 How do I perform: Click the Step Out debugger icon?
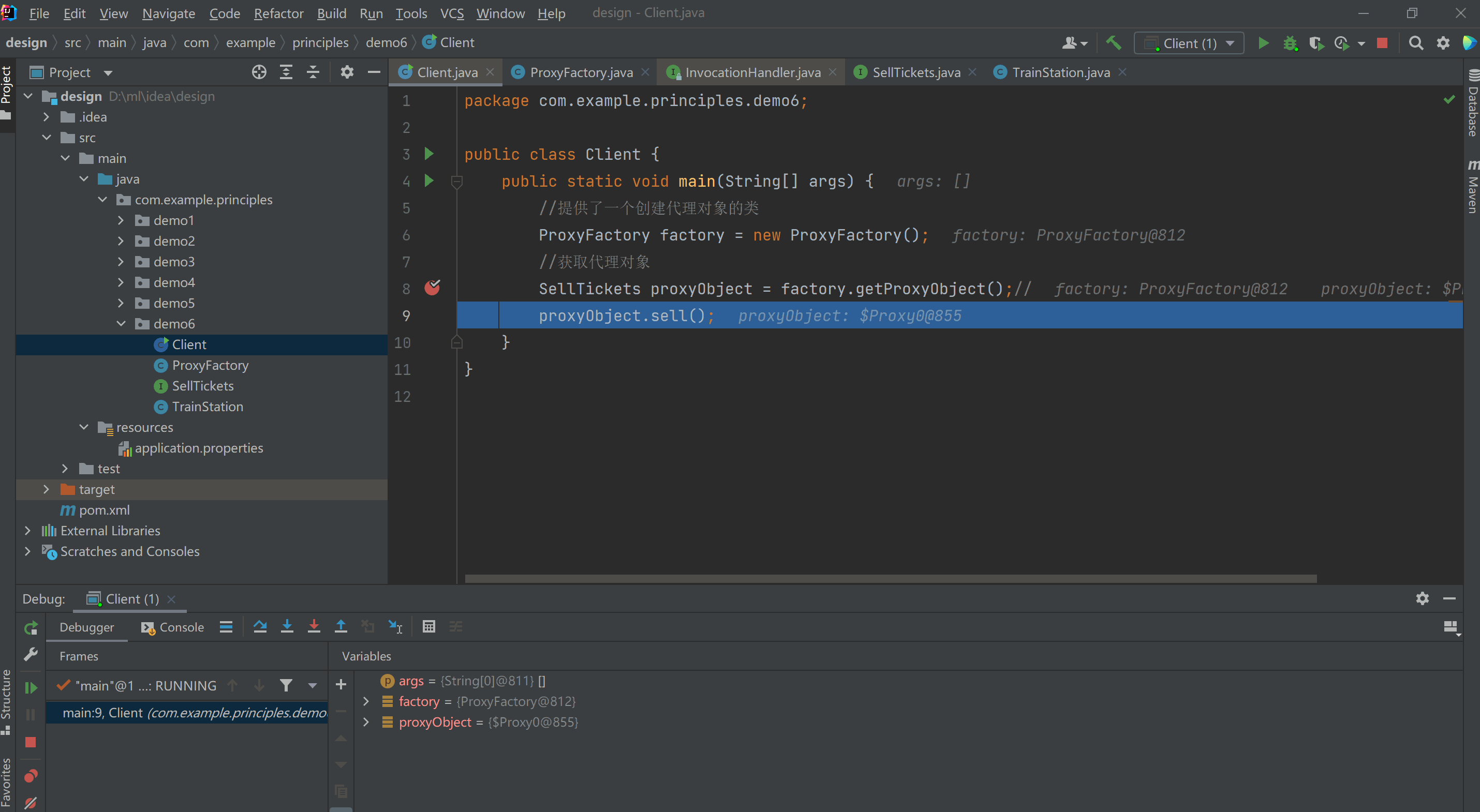341,626
